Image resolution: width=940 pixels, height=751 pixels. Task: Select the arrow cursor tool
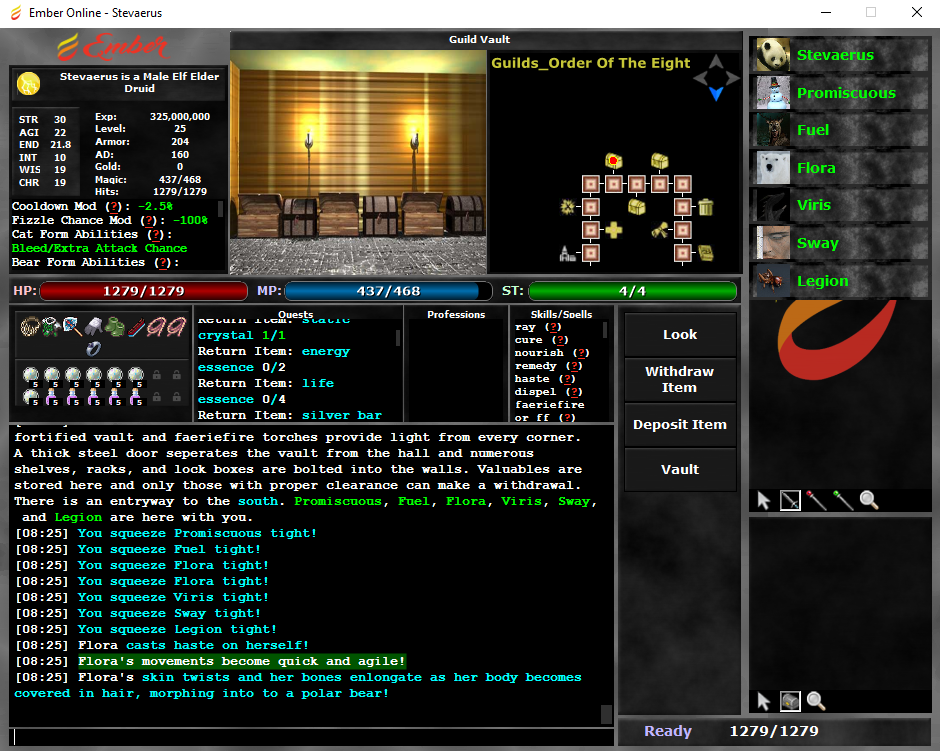pos(763,500)
